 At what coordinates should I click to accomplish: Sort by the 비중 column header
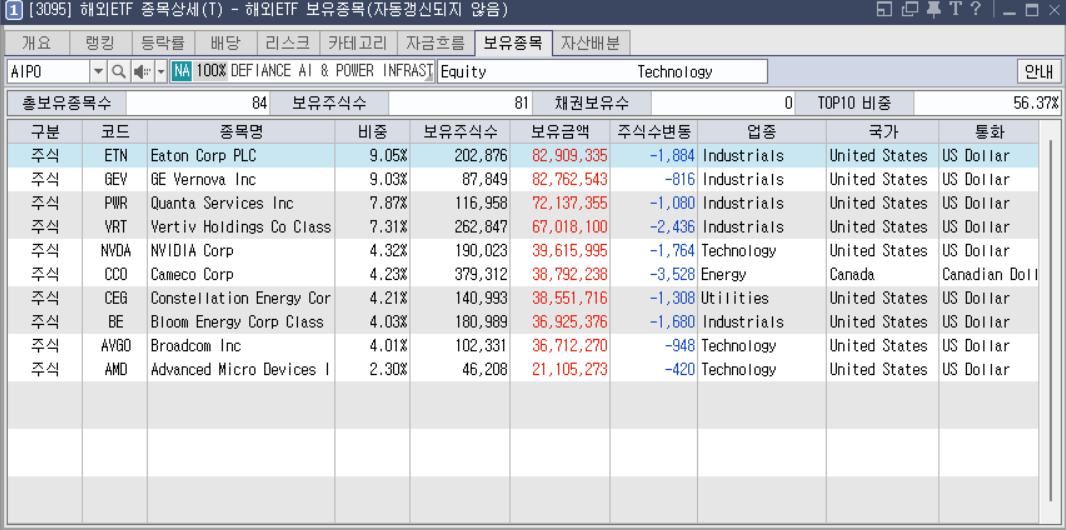(x=372, y=131)
